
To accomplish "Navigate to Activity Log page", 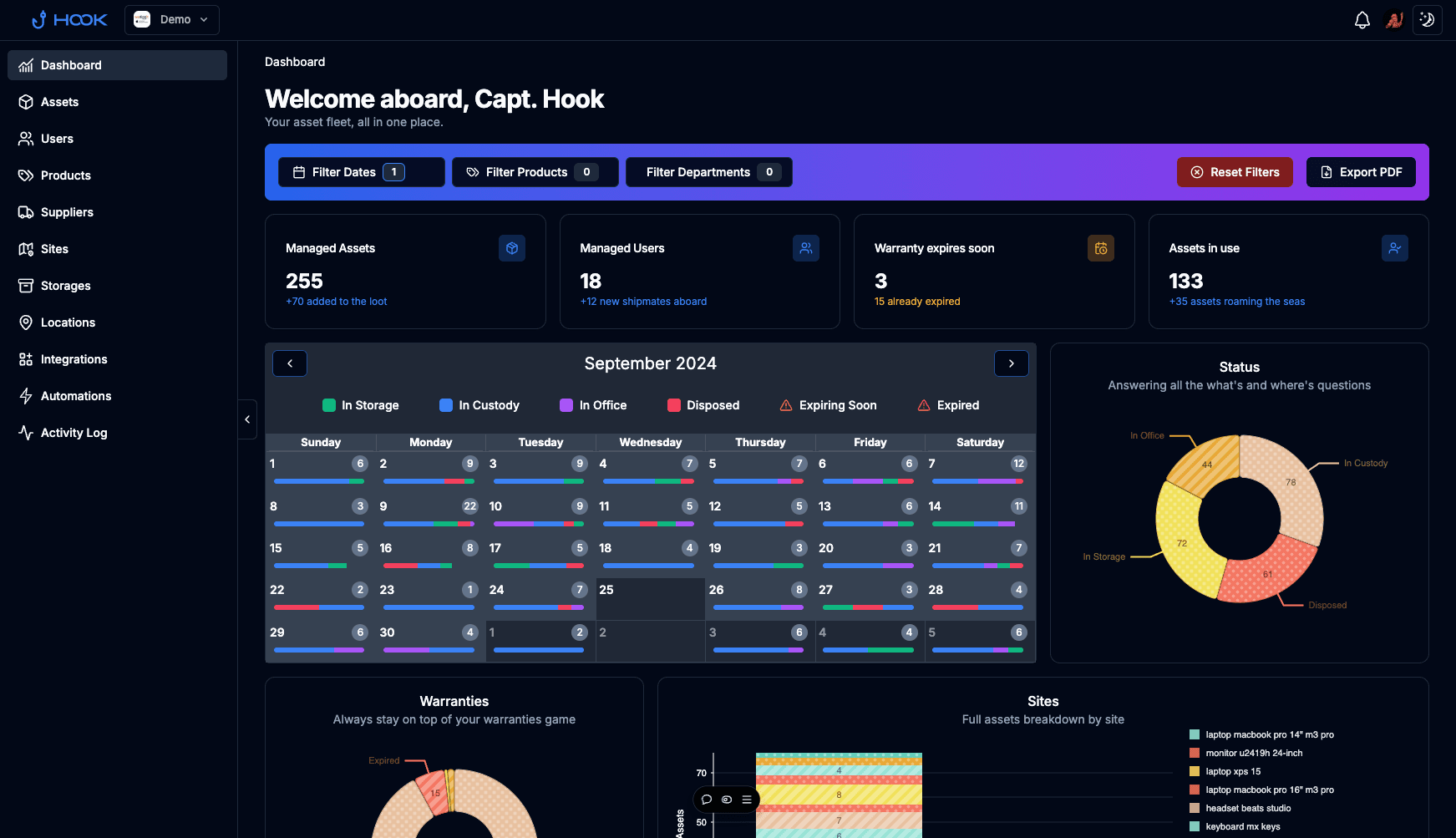I will pyautogui.click(x=74, y=433).
